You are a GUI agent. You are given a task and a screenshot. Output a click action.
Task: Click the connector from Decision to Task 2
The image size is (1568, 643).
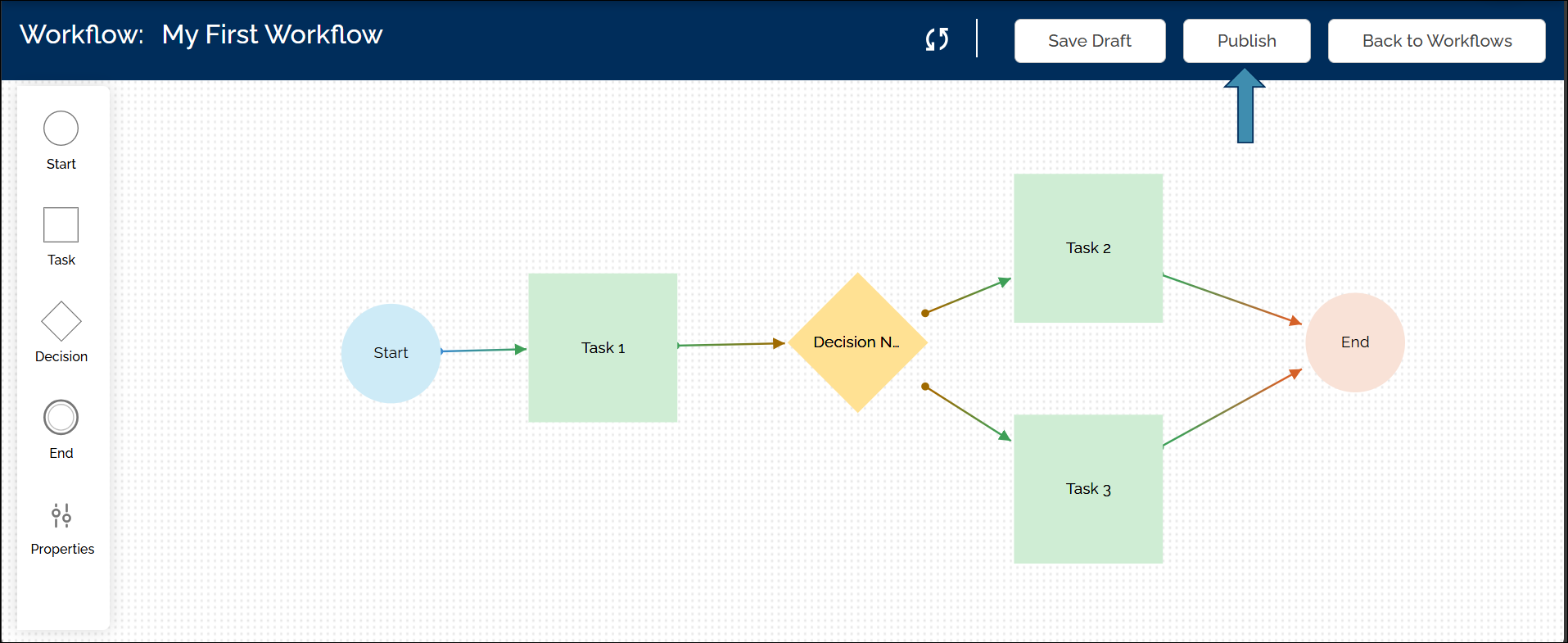point(967,297)
